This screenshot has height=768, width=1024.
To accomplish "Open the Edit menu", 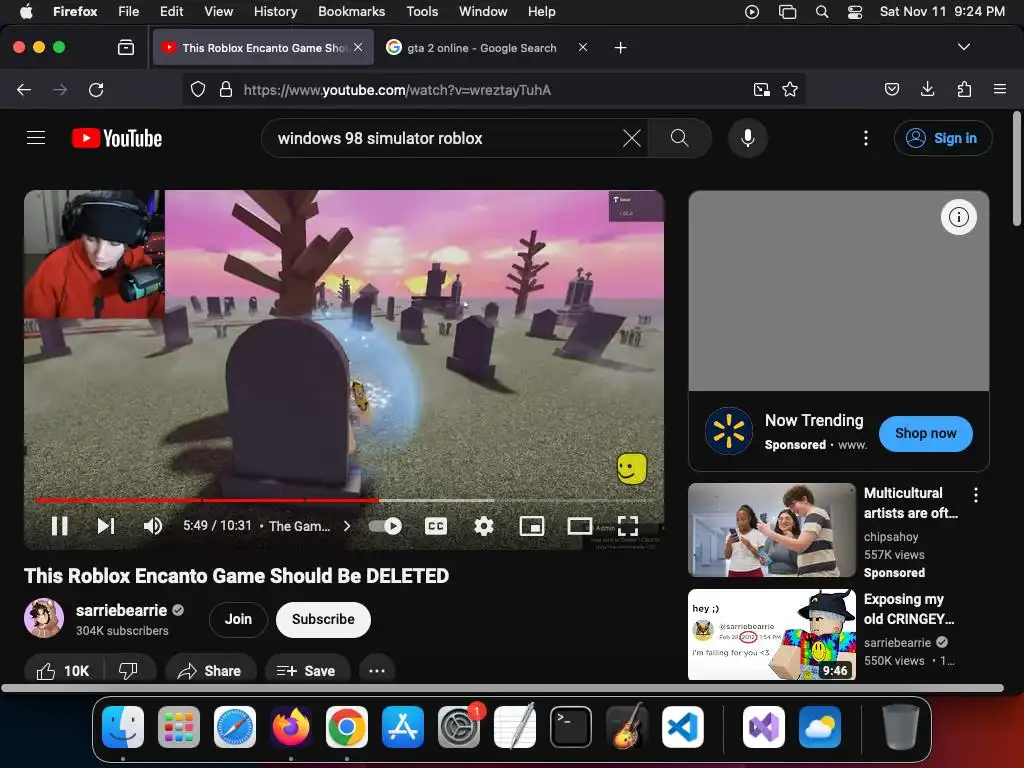I will (x=171, y=12).
